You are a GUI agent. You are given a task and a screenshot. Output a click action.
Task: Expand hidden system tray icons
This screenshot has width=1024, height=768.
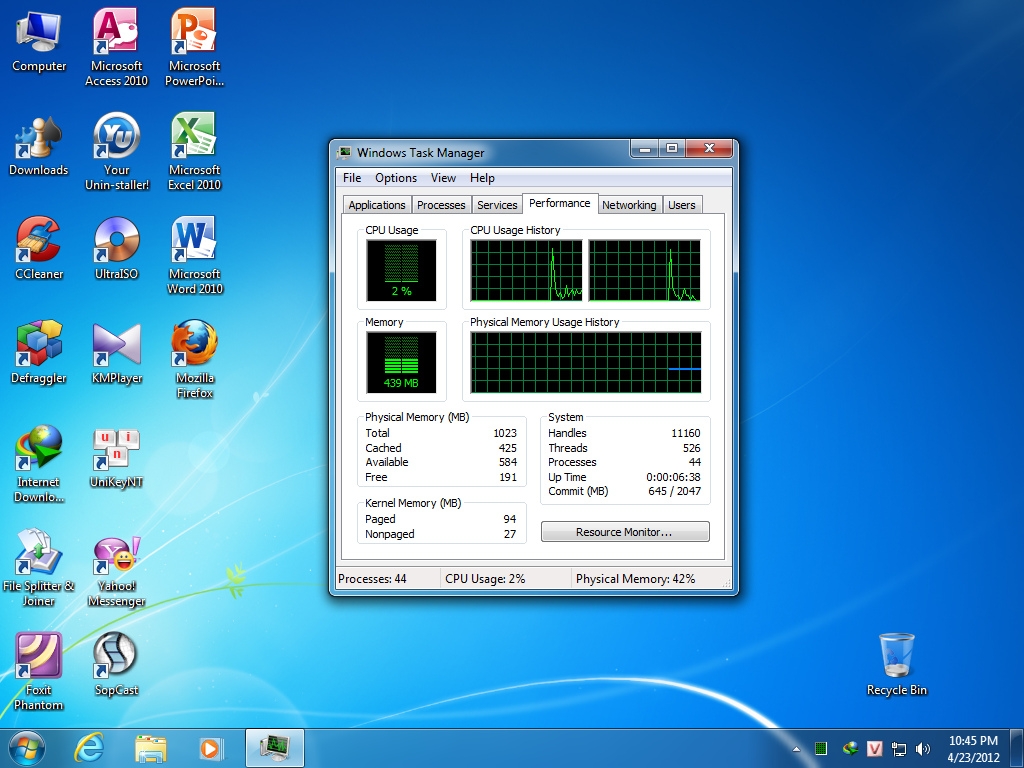point(796,747)
